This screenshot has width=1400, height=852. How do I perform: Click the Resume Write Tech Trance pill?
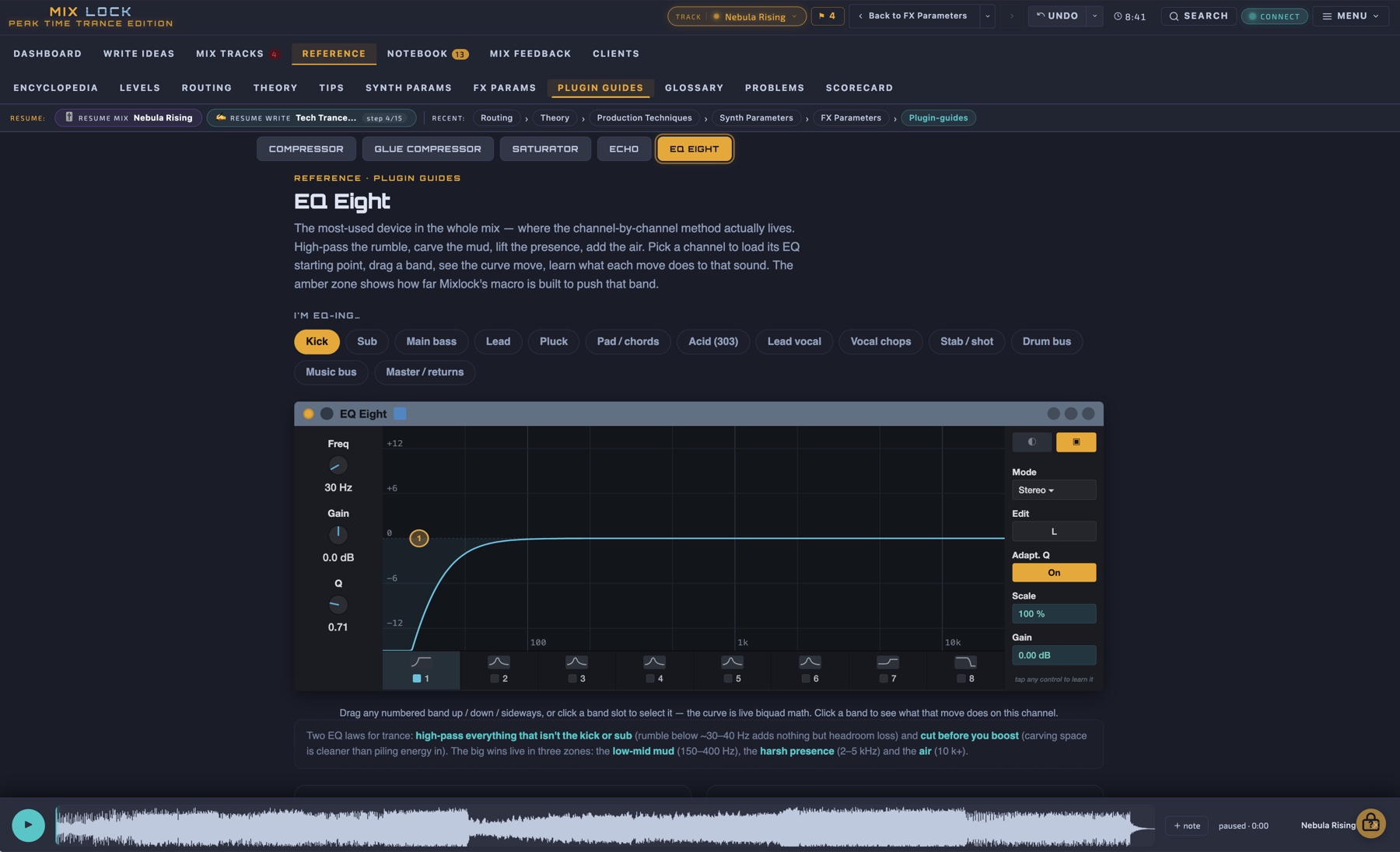click(x=311, y=118)
